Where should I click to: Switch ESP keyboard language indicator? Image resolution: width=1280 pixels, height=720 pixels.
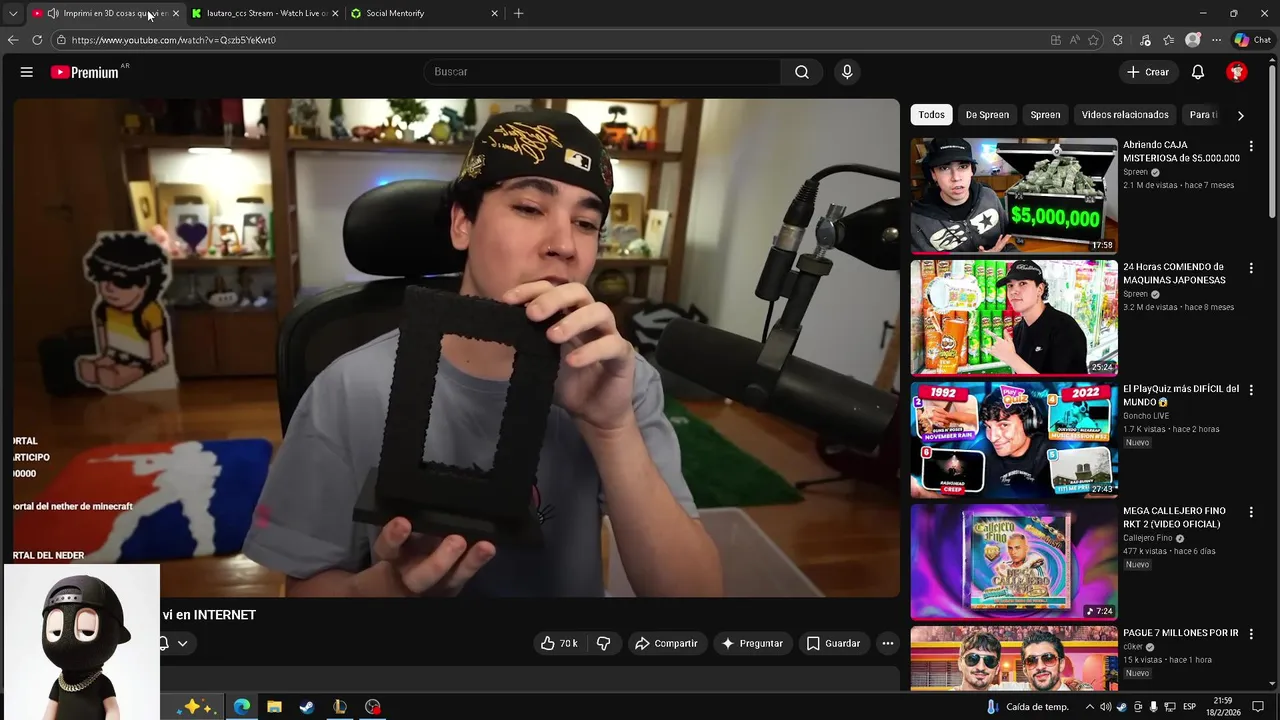click(1190, 707)
